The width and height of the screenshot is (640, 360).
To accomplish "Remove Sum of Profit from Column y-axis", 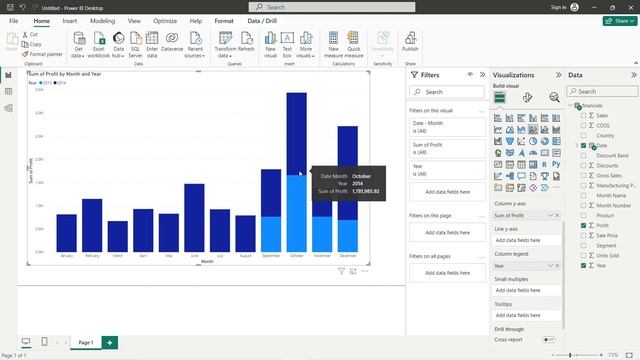I will (558, 215).
